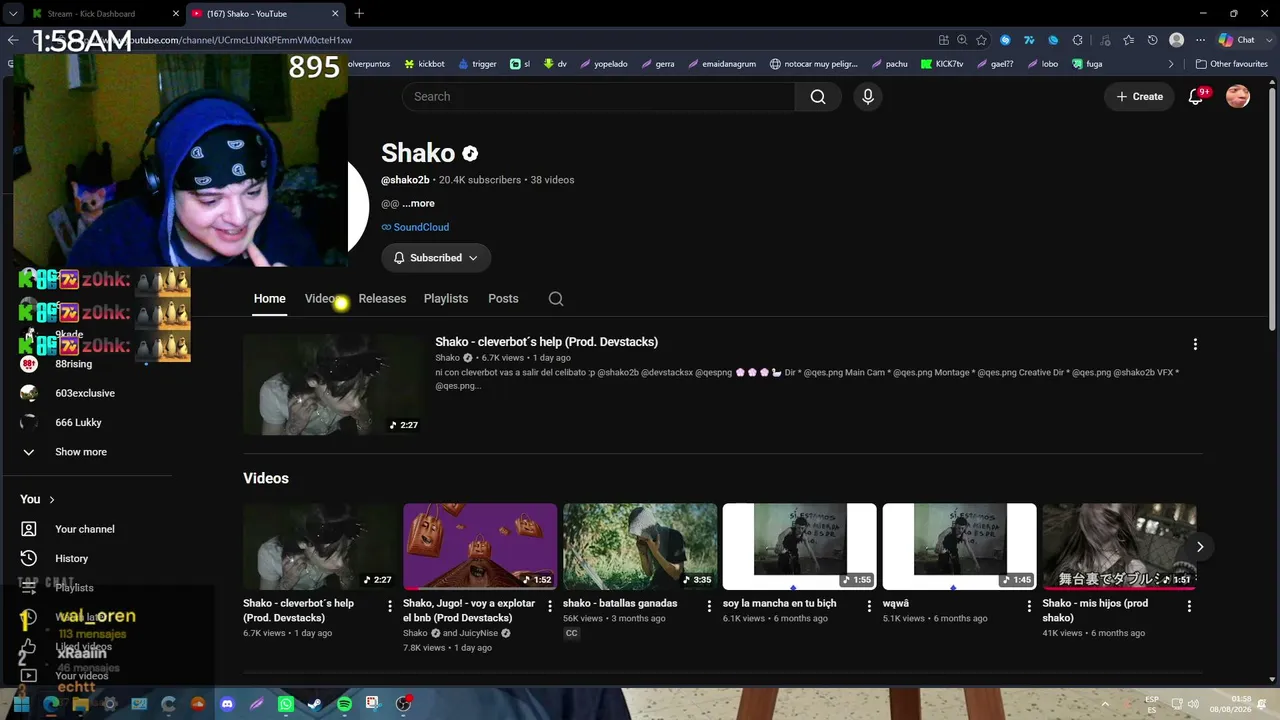Open the YouTube account avatar menu
The width and height of the screenshot is (1280, 720).
pyautogui.click(x=1238, y=97)
